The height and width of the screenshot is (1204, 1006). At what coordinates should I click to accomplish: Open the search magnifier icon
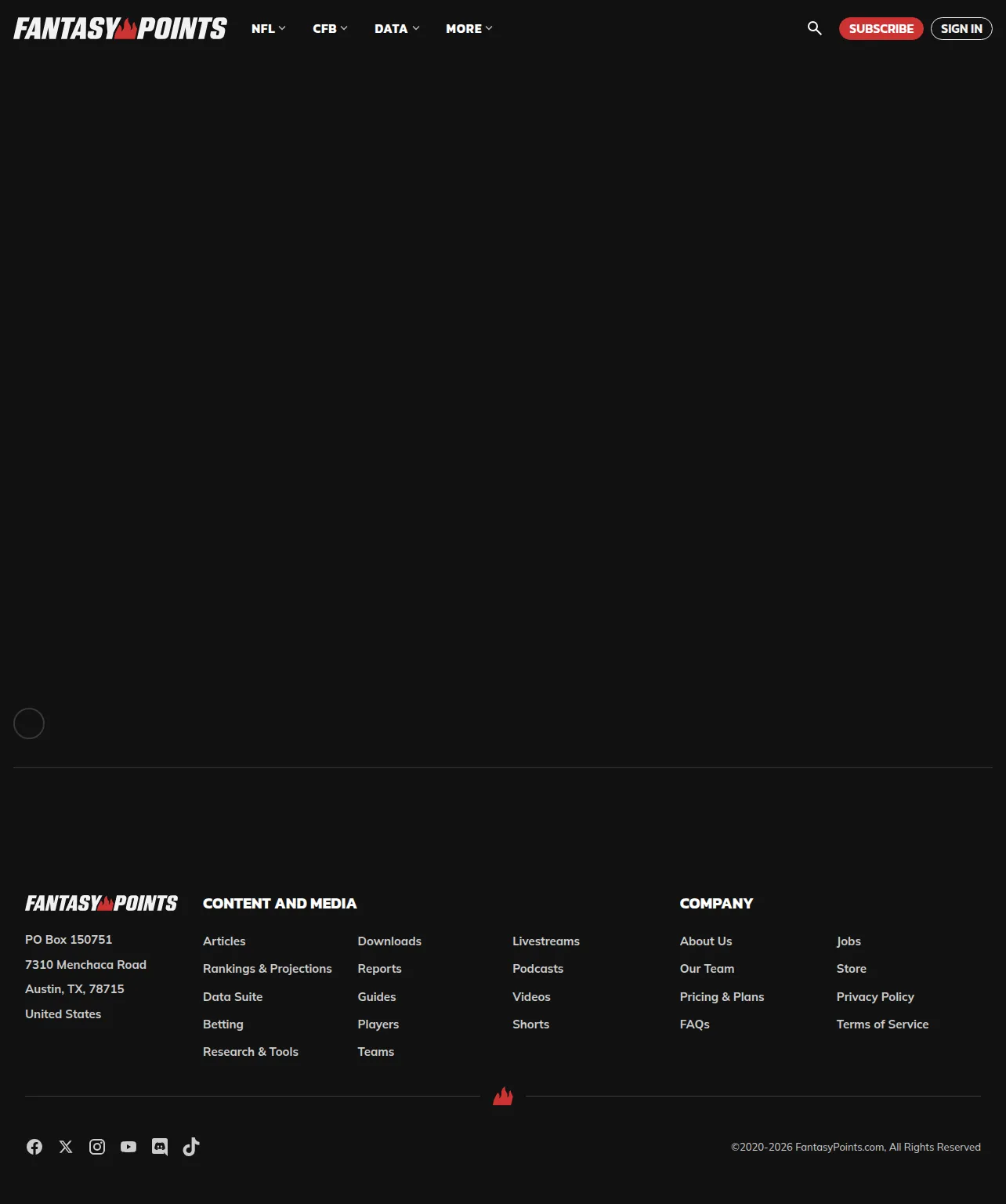click(x=815, y=28)
